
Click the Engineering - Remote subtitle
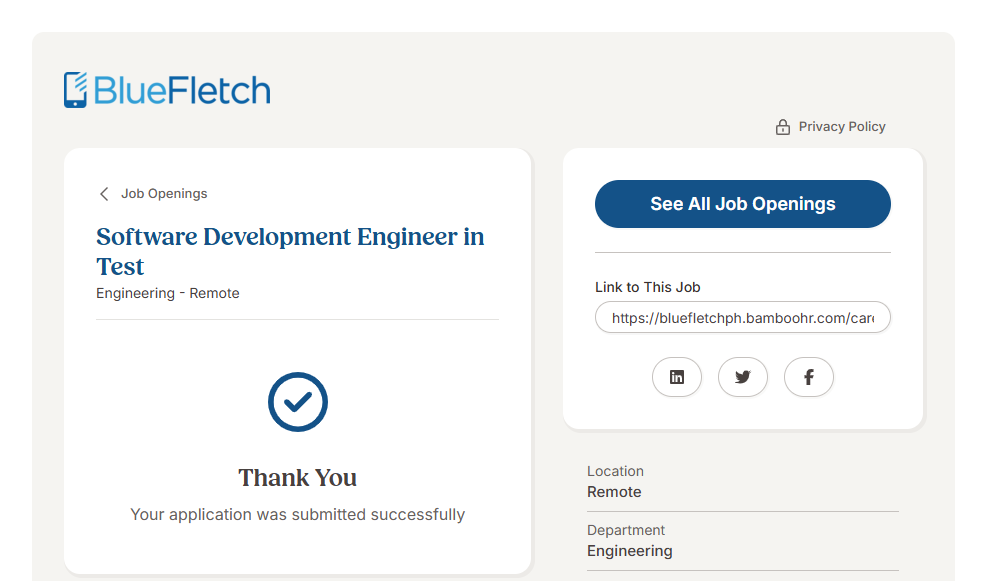click(168, 293)
